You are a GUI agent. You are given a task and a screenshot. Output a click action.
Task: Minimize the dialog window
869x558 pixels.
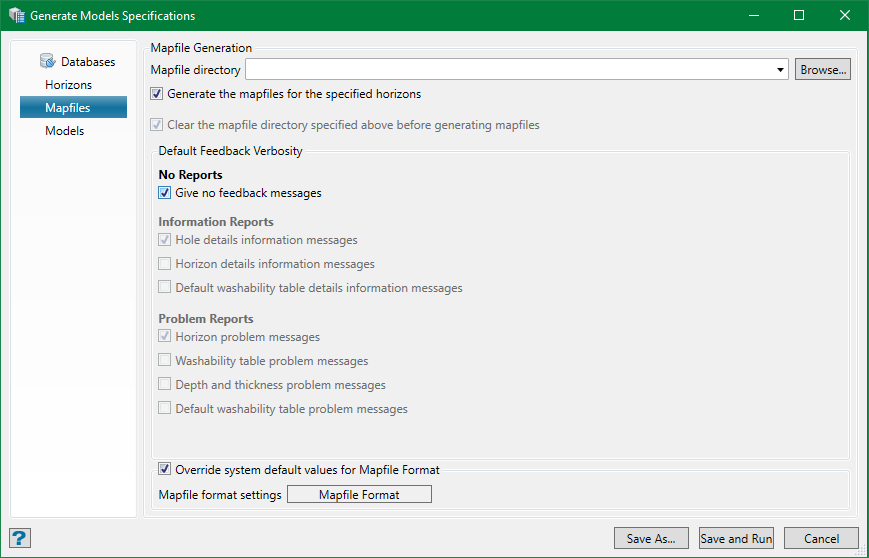753,15
